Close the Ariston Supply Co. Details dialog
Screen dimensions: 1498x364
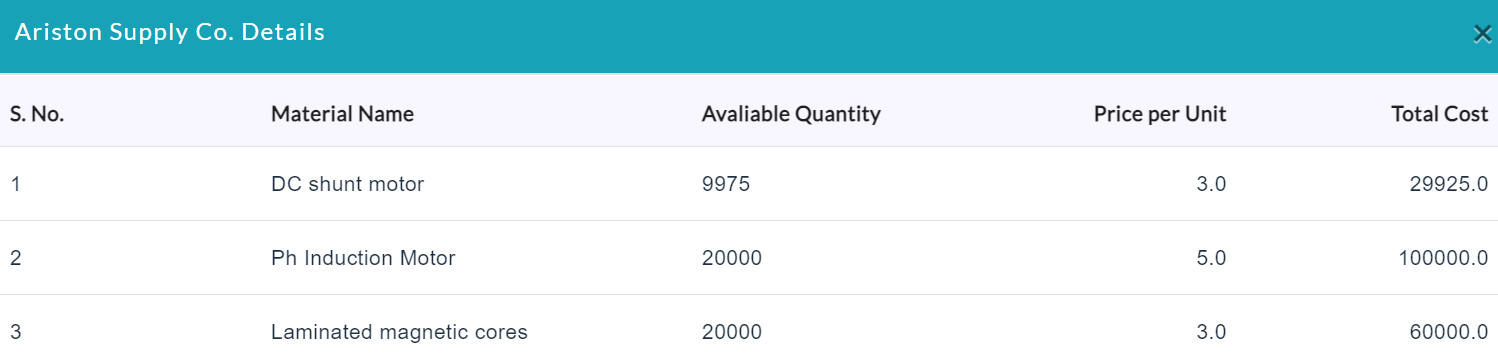(1482, 34)
